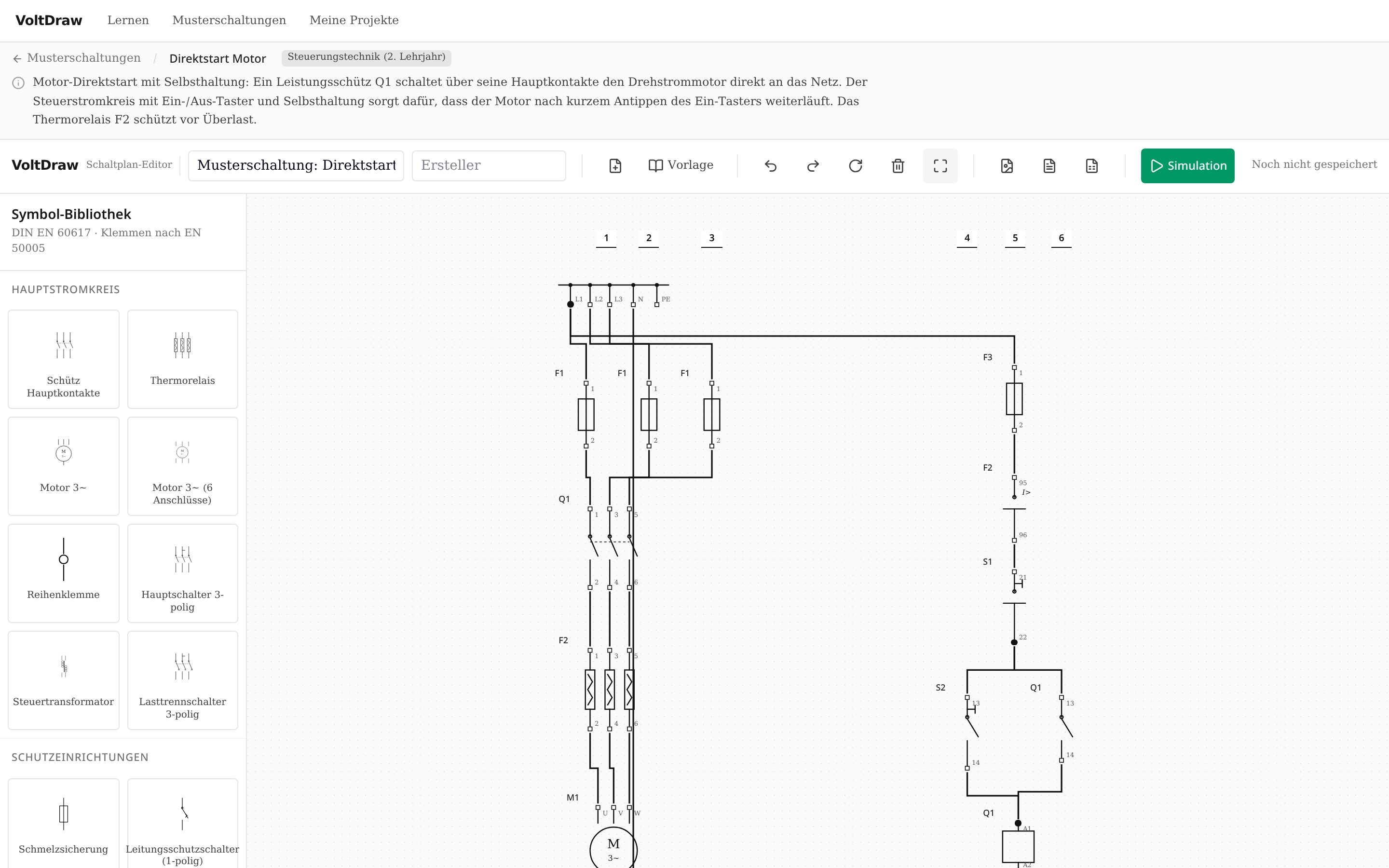Click the Symbol-Bibliothek heading

point(71,214)
